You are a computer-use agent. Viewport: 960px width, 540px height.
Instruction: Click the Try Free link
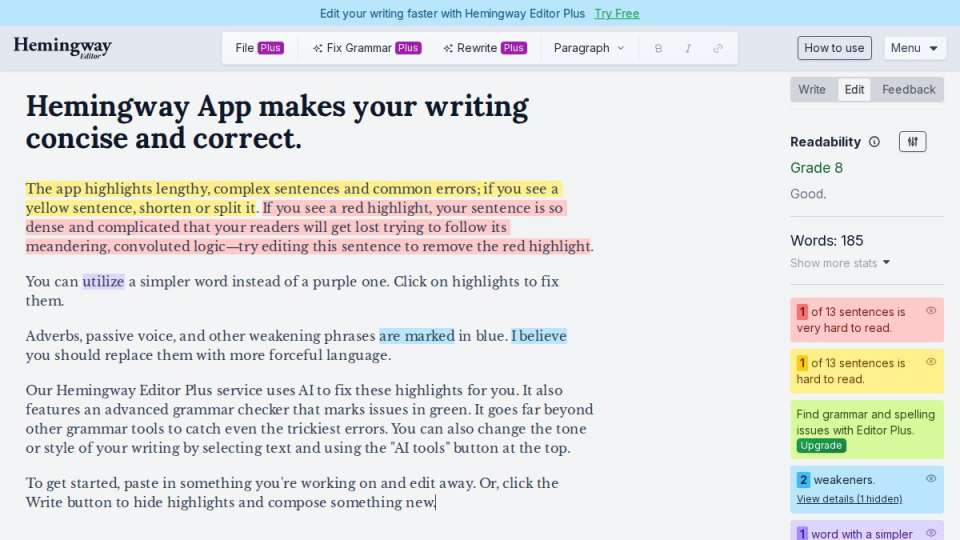tap(617, 13)
